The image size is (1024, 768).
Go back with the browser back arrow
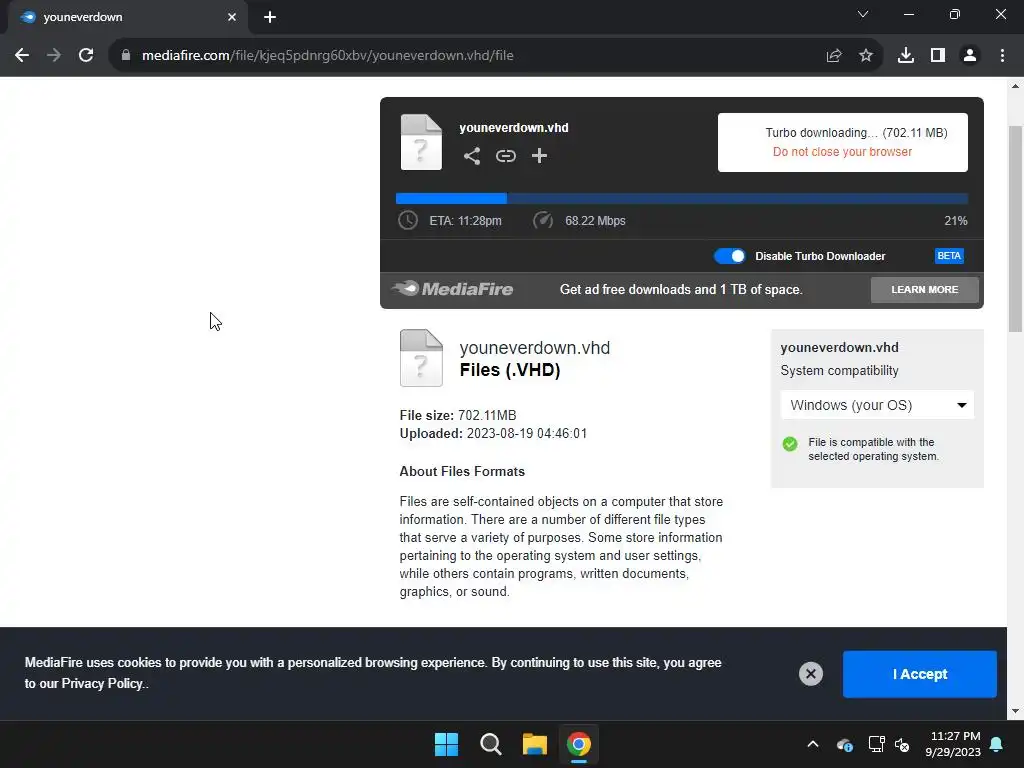click(22, 56)
